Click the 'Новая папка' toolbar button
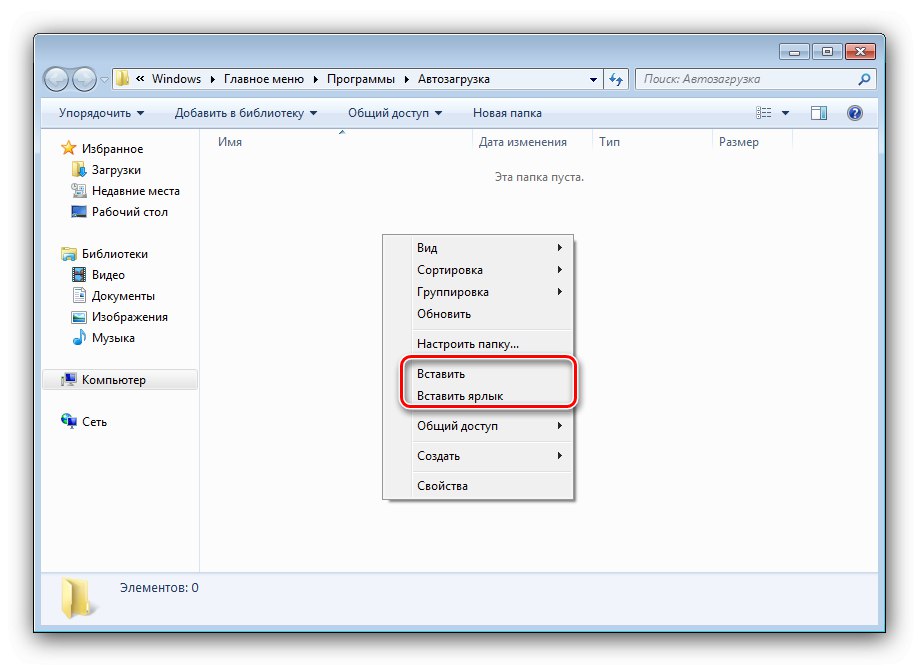The width and height of the screenshot is (919, 666). click(507, 113)
